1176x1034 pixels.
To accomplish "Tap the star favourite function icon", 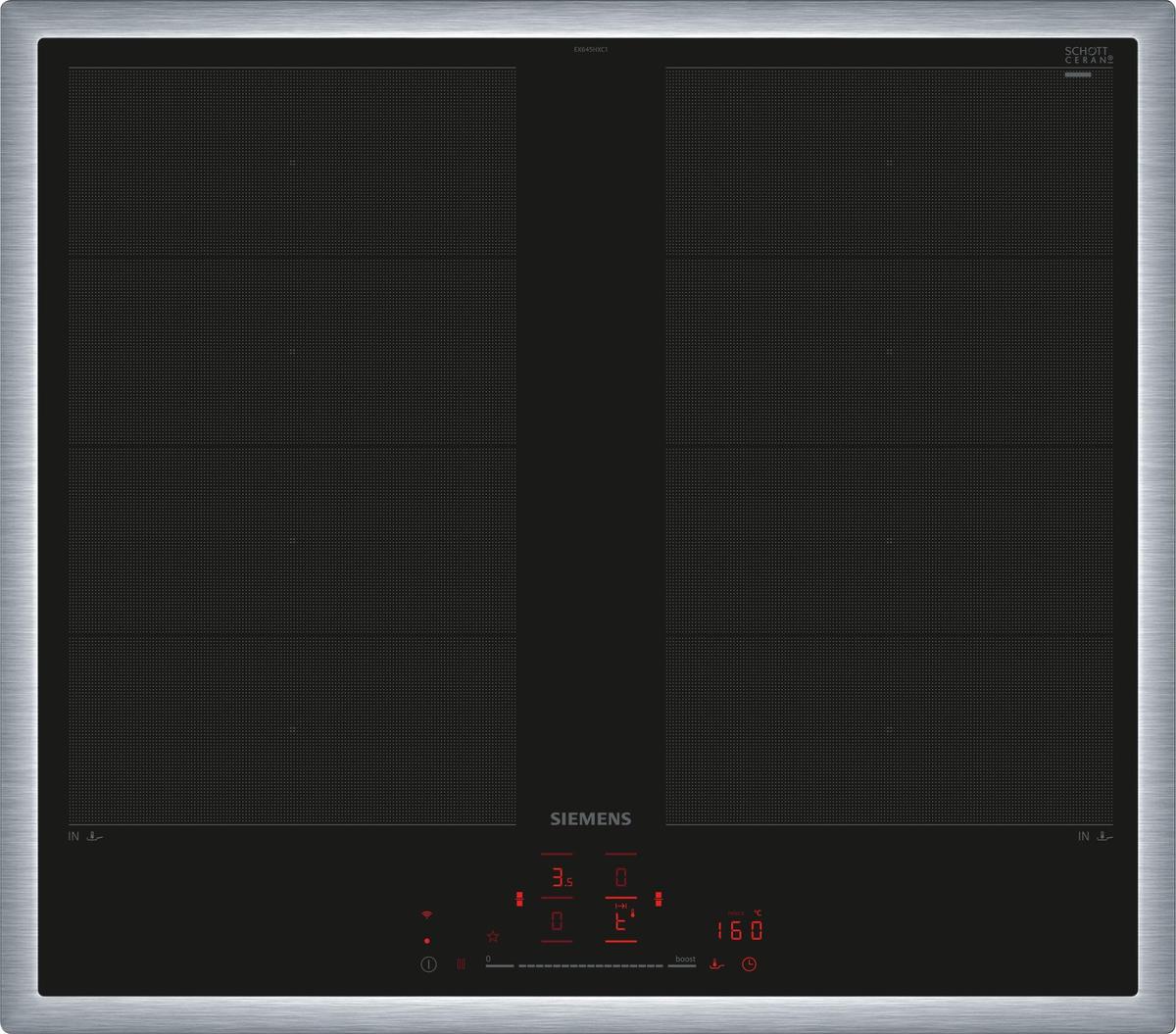I will pos(493,936).
